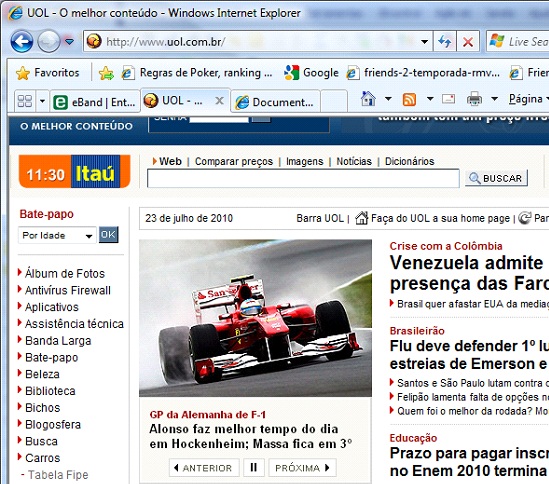Image resolution: width=549 pixels, height=484 pixels.
Task: Switch to the eBand tab
Action: pos(95,102)
